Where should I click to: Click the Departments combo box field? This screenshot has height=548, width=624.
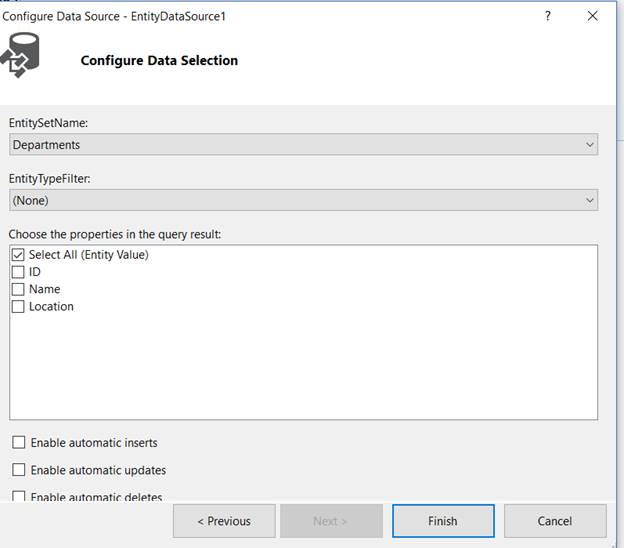click(x=290, y=145)
